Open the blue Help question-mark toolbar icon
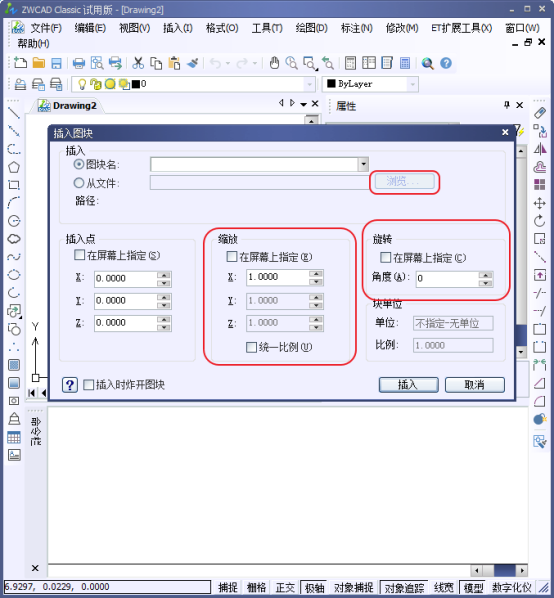Image resolution: width=554 pixels, height=598 pixels. 446,63
